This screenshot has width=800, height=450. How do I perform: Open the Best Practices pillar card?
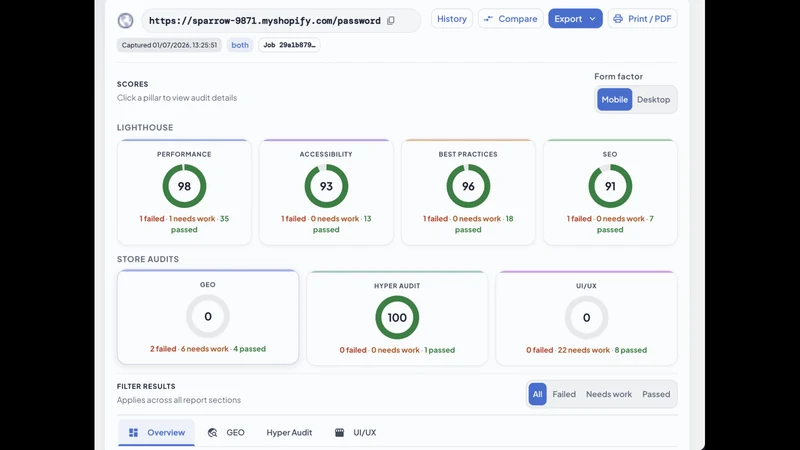(468, 192)
